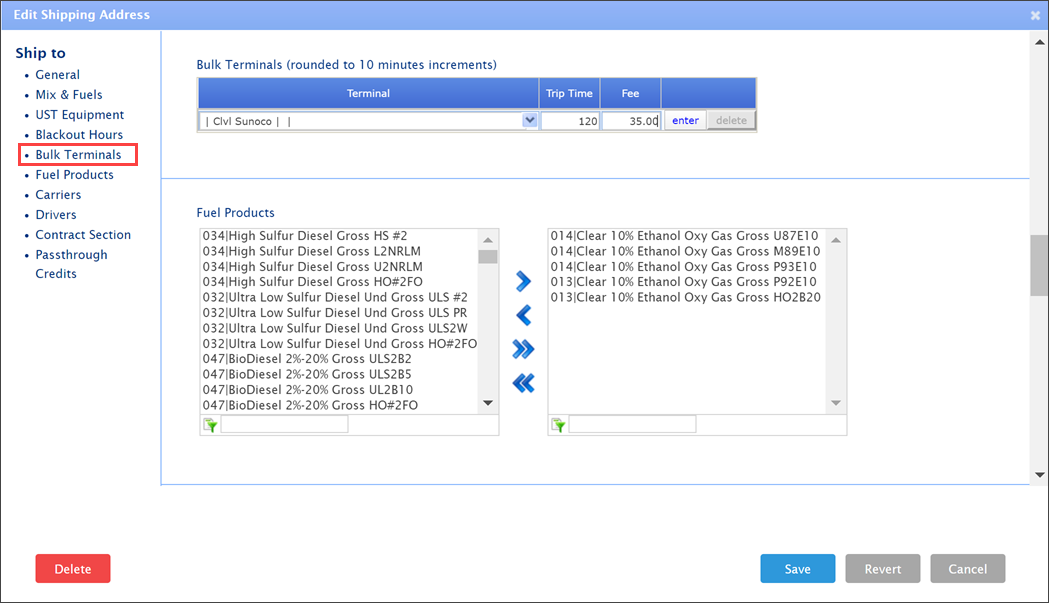Select Ultra Low Sulfur Diesel ULS #2

coord(335,297)
